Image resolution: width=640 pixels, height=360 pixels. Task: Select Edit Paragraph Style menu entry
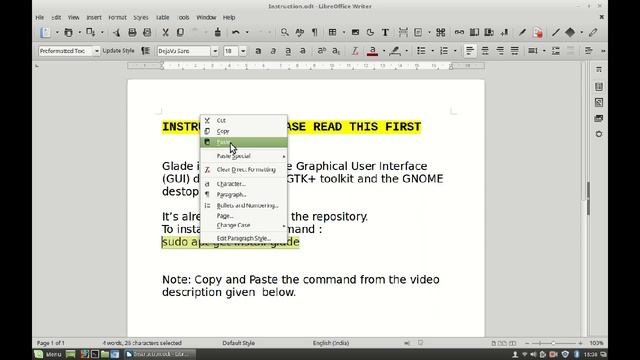tap(244, 238)
